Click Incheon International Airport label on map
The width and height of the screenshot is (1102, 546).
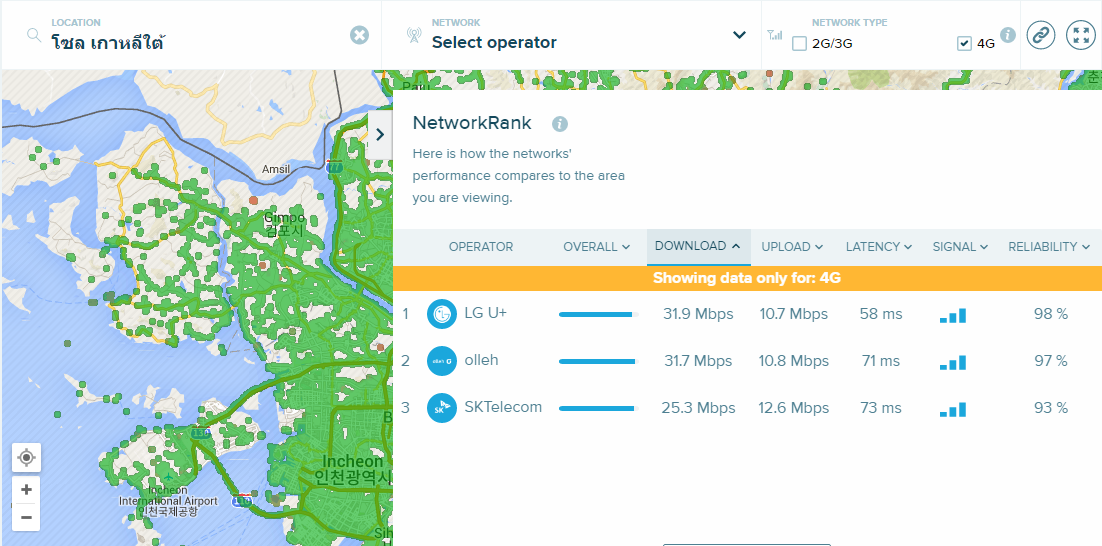[168, 500]
